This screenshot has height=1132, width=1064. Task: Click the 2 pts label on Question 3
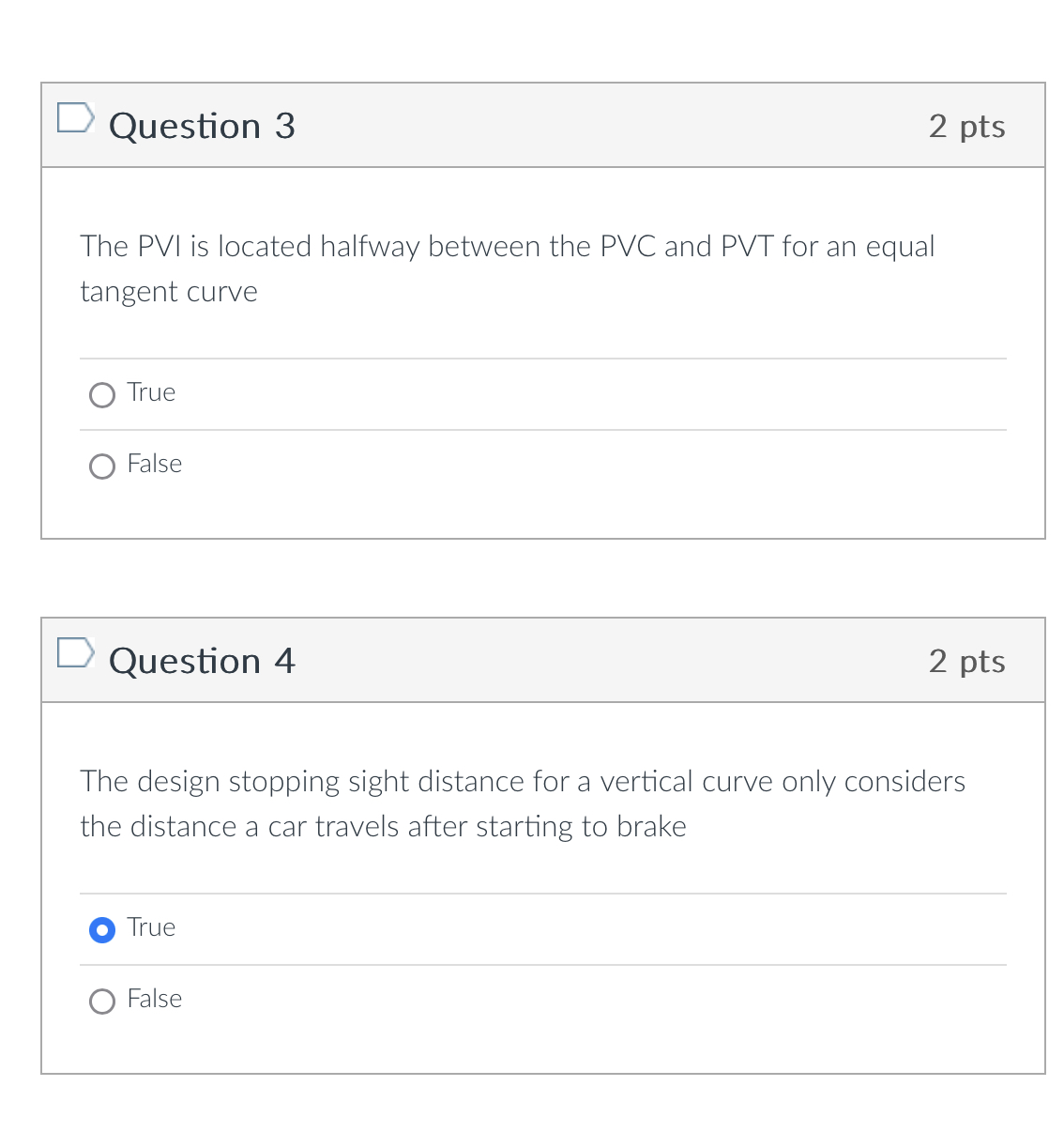pyautogui.click(x=966, y=126)
